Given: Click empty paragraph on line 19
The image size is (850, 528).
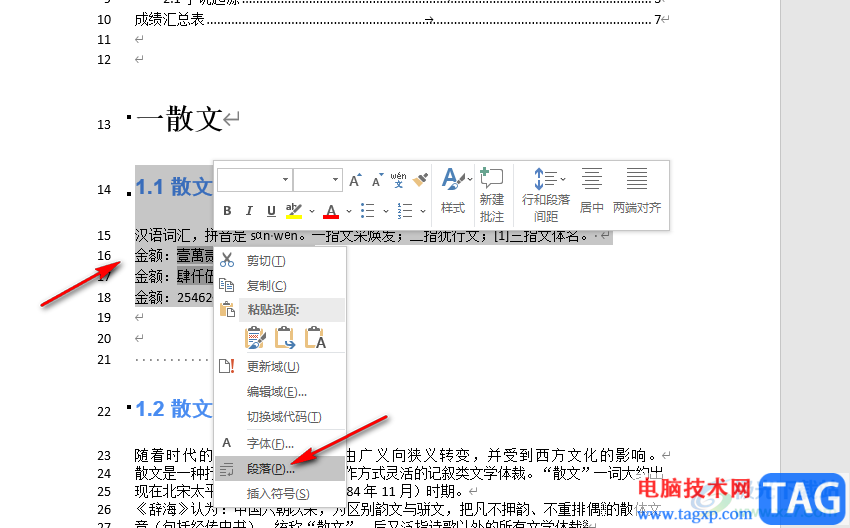Looking at the screenshot, I should 139,317.
